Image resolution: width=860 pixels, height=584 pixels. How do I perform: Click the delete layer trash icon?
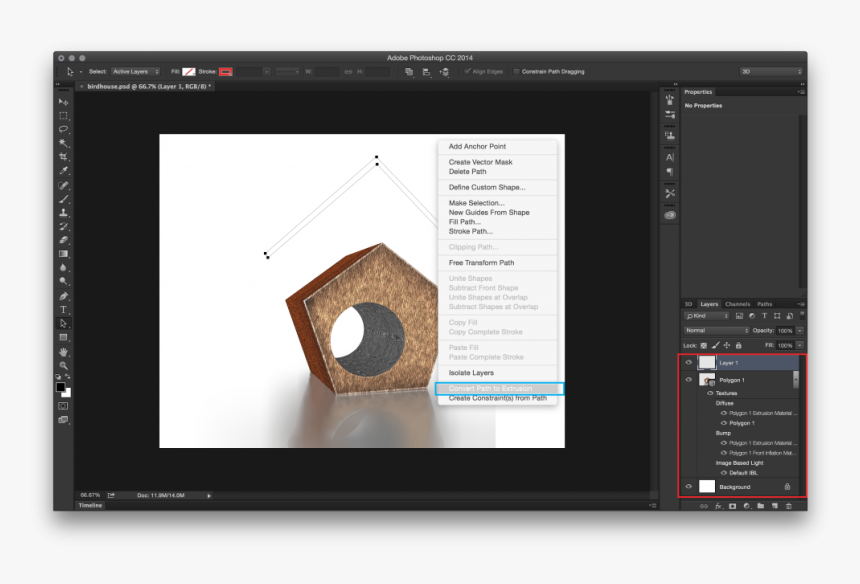[x=788, y=506]
